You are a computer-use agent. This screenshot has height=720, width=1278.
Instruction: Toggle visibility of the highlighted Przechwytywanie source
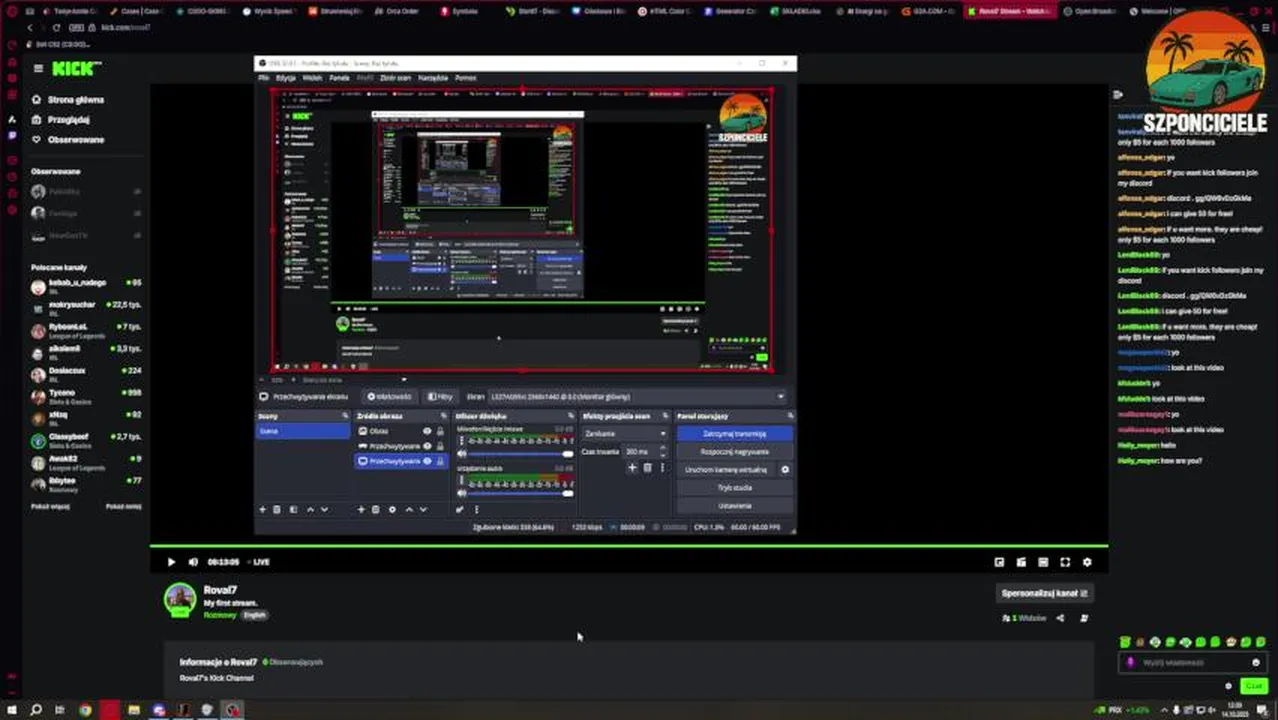tap(427, 461)
